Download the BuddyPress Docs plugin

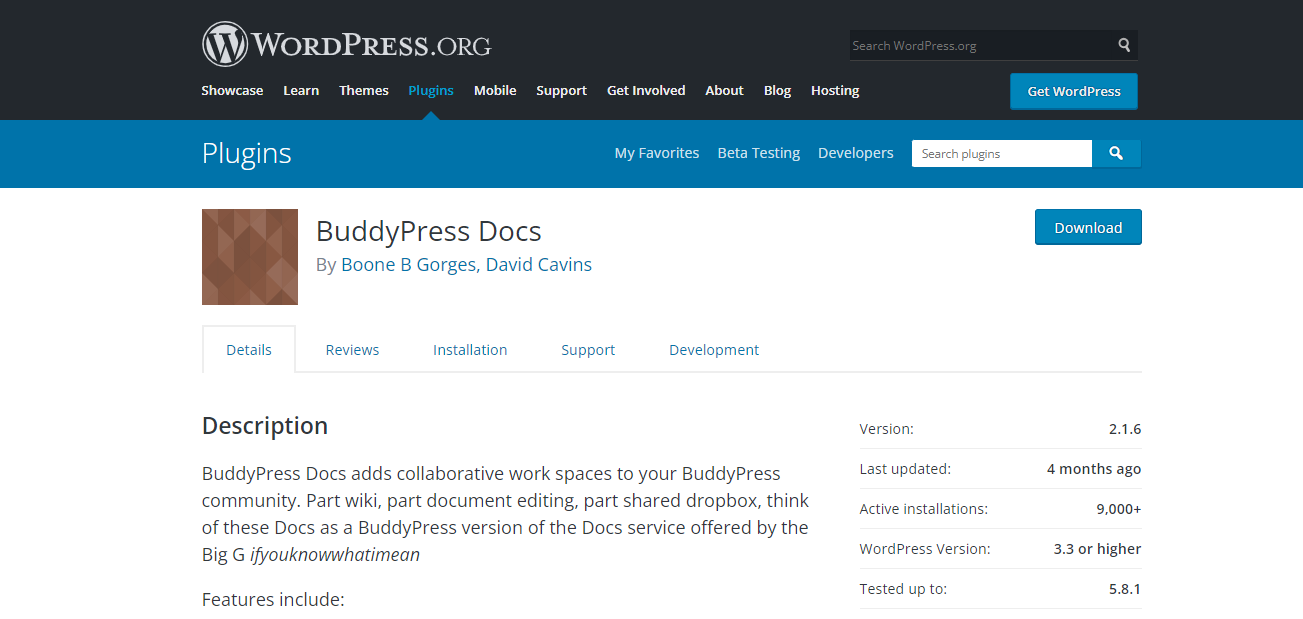1087,227
